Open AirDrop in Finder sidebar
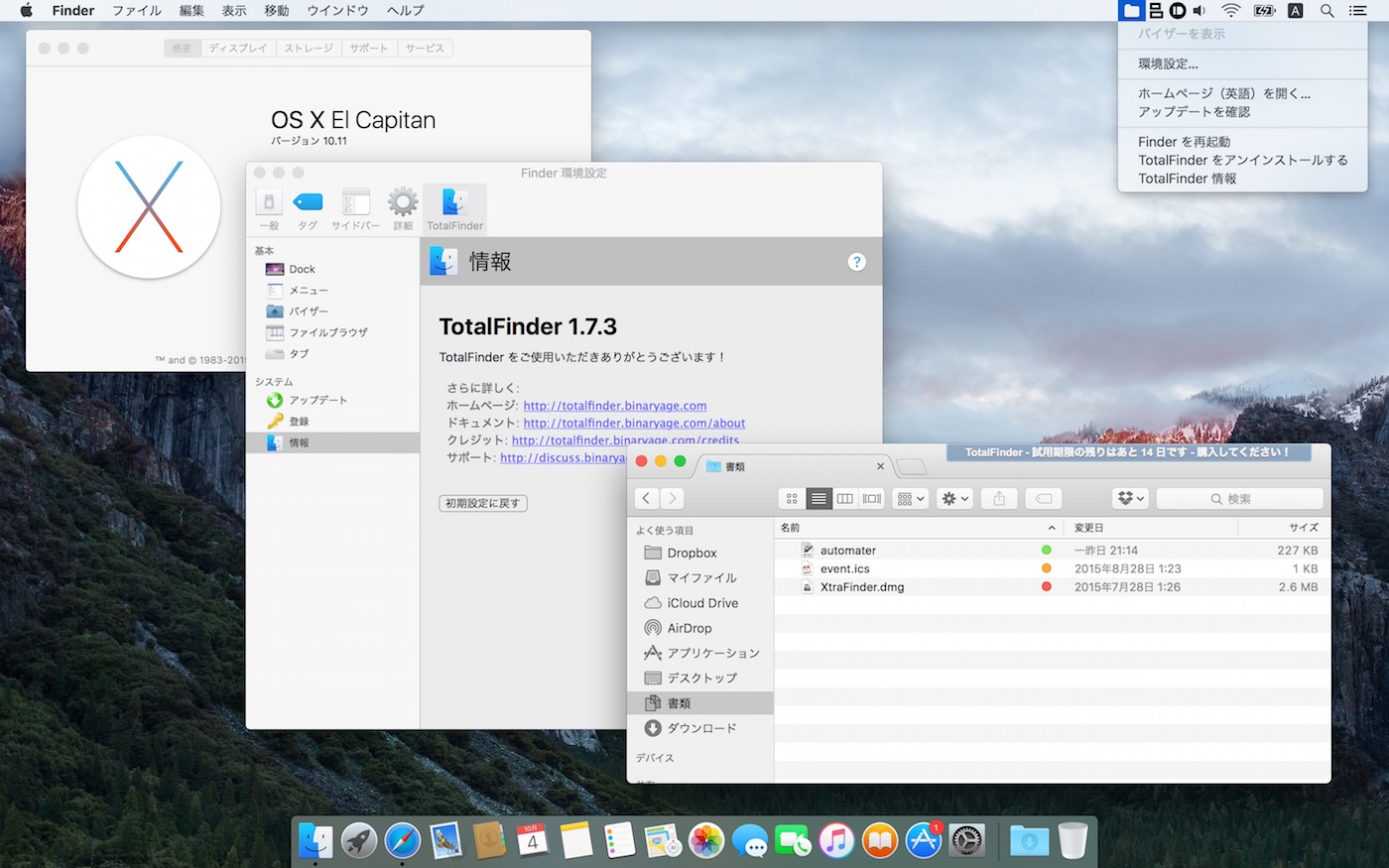 click(x=700, y=628)
